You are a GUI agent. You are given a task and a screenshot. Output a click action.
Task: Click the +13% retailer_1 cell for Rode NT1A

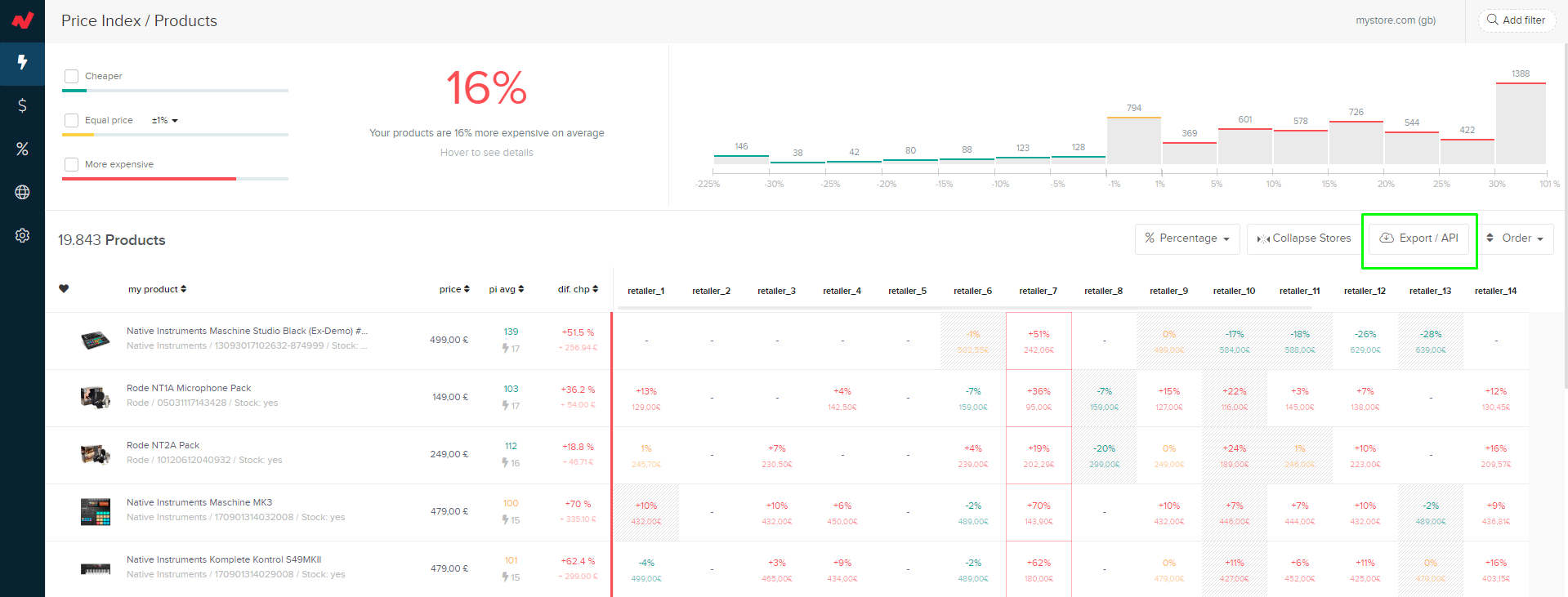(x=646, y=399)
